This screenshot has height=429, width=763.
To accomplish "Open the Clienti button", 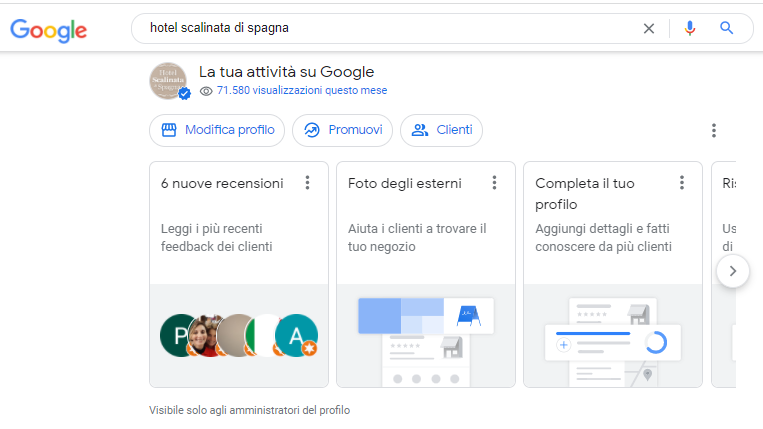I will (x=441, y=130).
